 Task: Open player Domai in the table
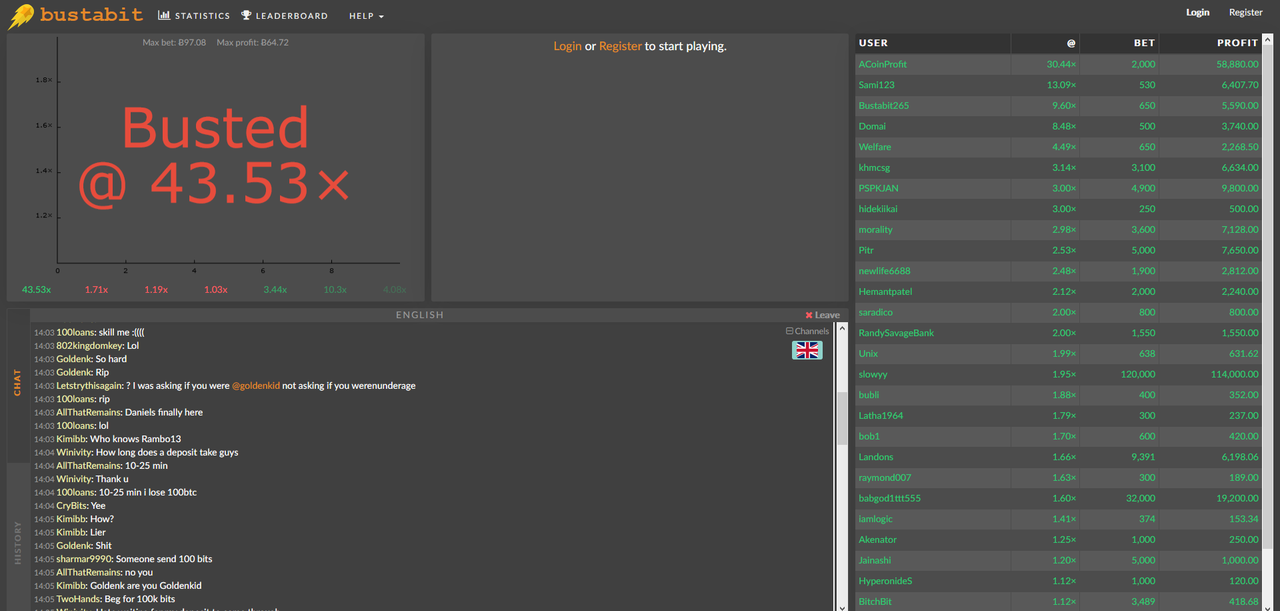pos(872,126)
